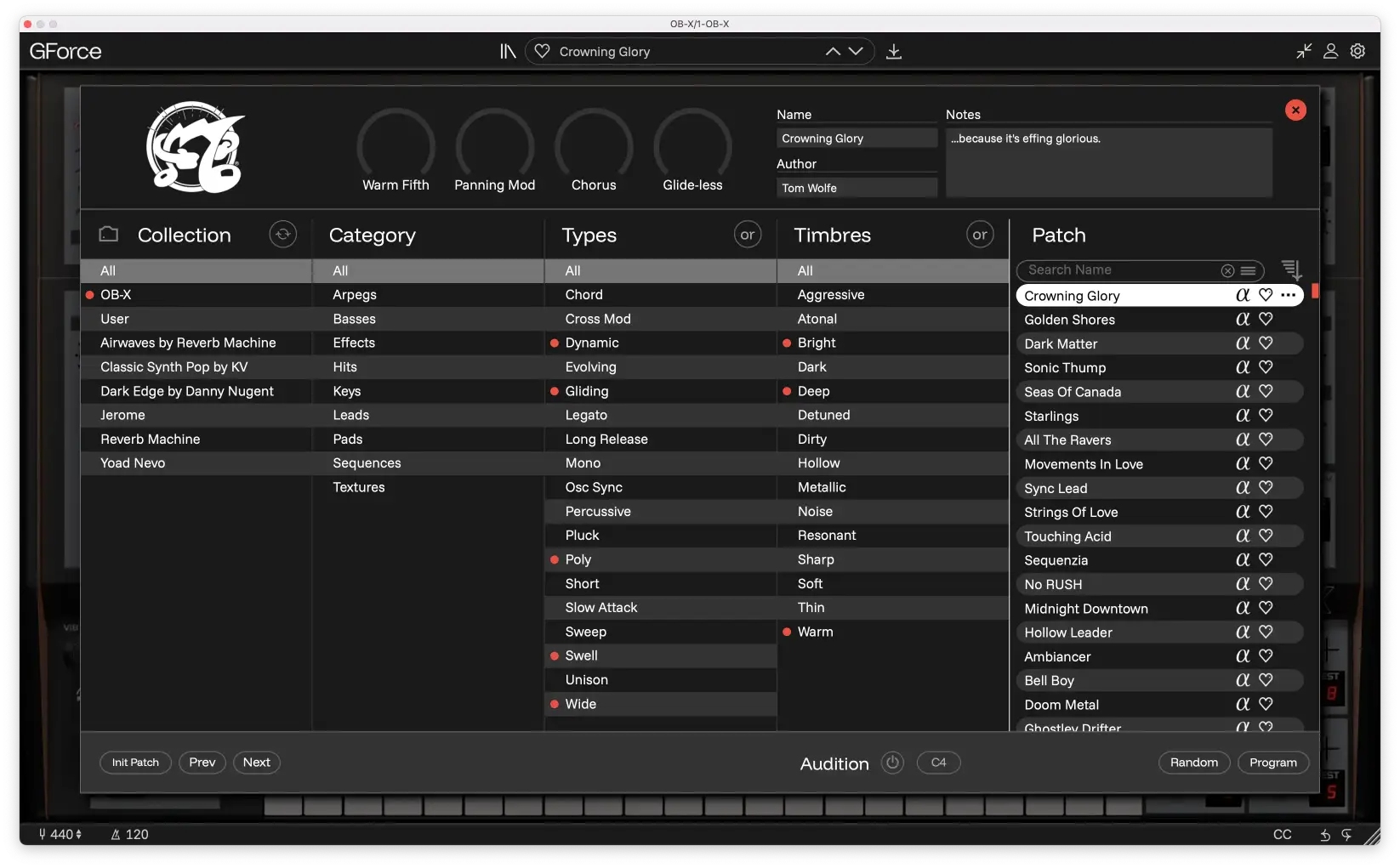Open the patch browser library icon
This screenshot has height=868, width=1400.
coord(508,52)
